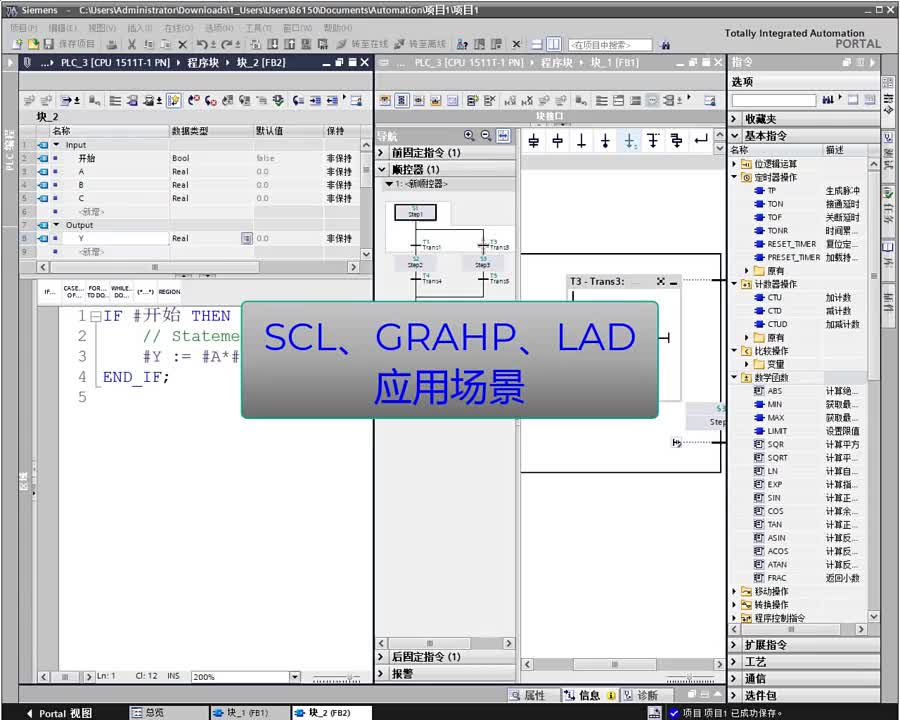Click the SCL editor zoom slider

(x=337, y=678)
